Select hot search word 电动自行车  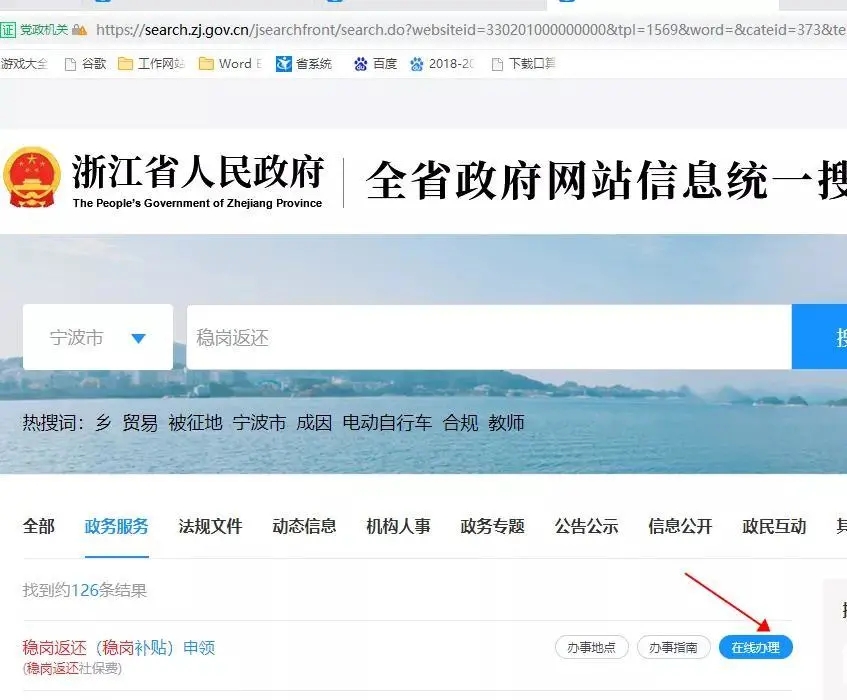387,422
